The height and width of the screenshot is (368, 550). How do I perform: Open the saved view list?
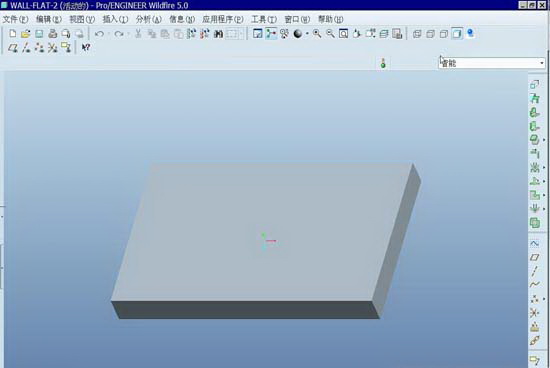(370, 34)
